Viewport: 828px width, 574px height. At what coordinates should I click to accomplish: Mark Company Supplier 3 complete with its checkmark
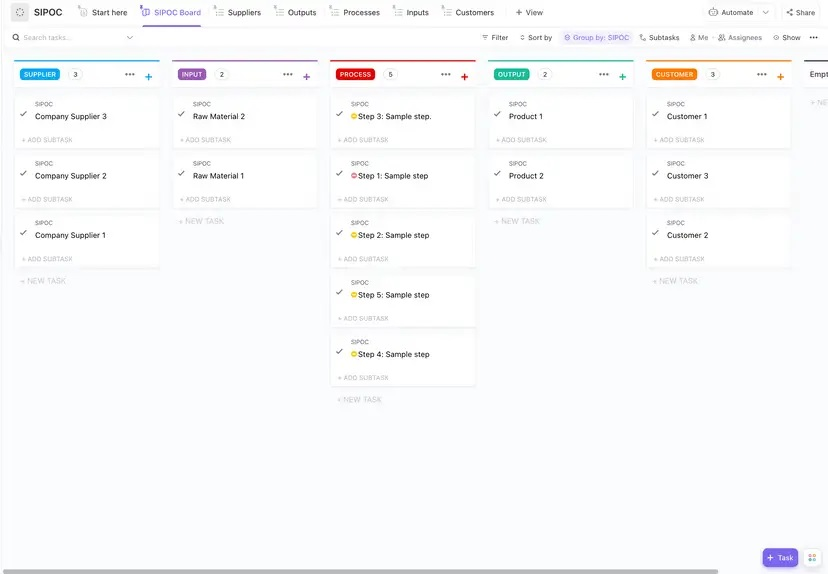click(x=23, y=114)
